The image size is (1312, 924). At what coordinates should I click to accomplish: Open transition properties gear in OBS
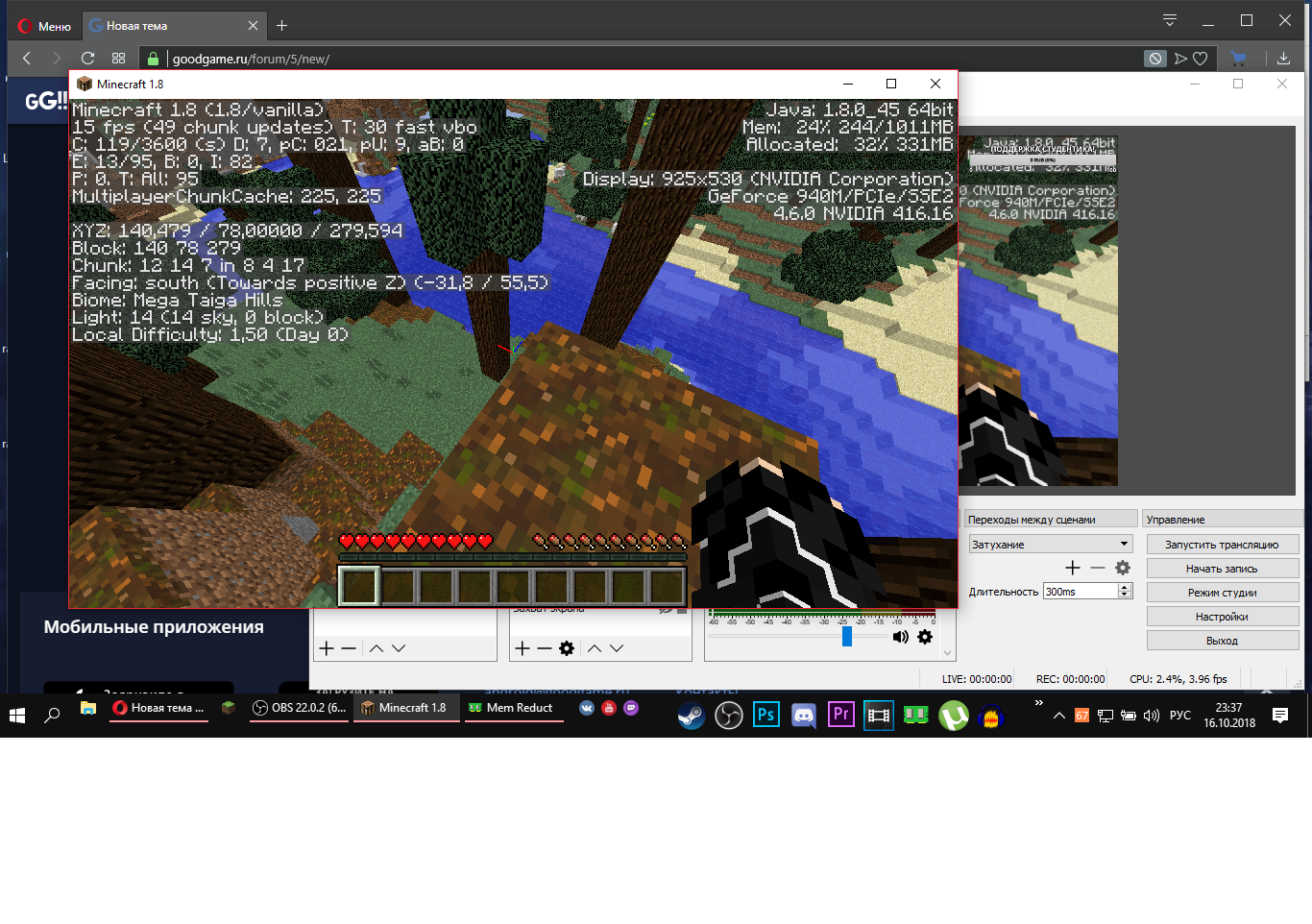(x=1123, y=568)
